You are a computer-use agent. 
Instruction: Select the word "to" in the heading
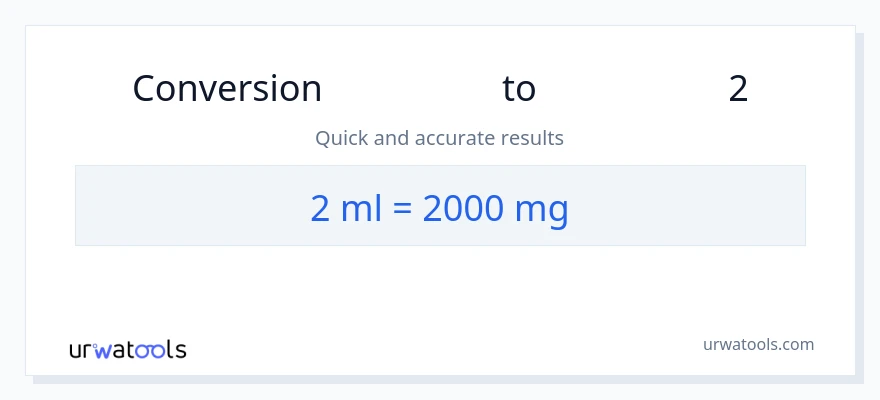(x=519, y=89)
